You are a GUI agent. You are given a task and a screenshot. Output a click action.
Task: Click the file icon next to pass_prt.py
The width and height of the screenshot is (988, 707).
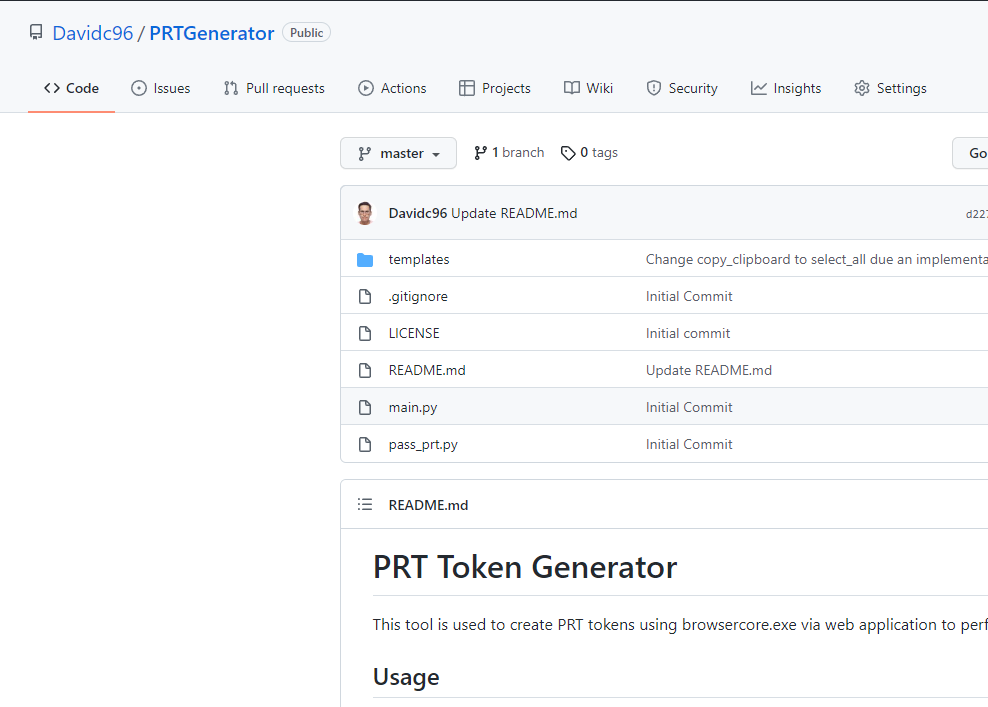365,445
